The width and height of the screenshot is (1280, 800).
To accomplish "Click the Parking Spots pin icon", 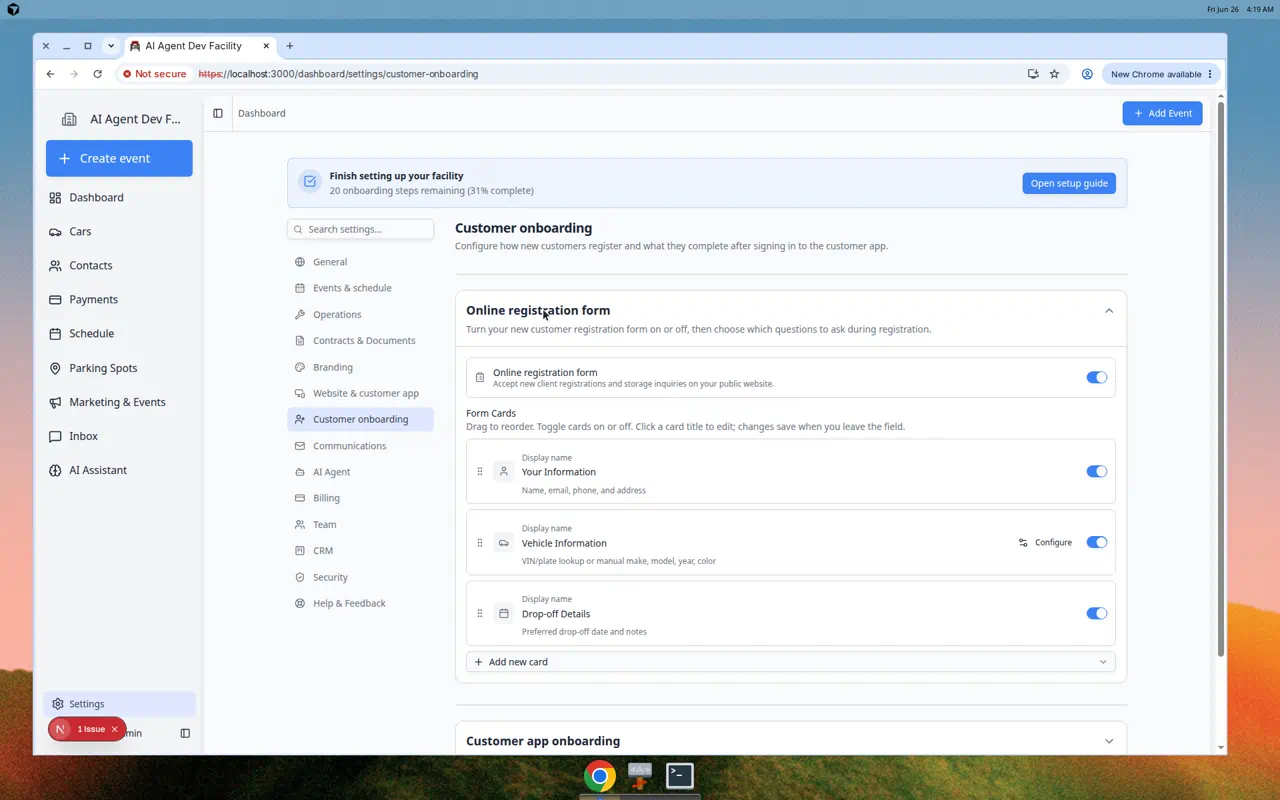I will [x=55, y=368].
